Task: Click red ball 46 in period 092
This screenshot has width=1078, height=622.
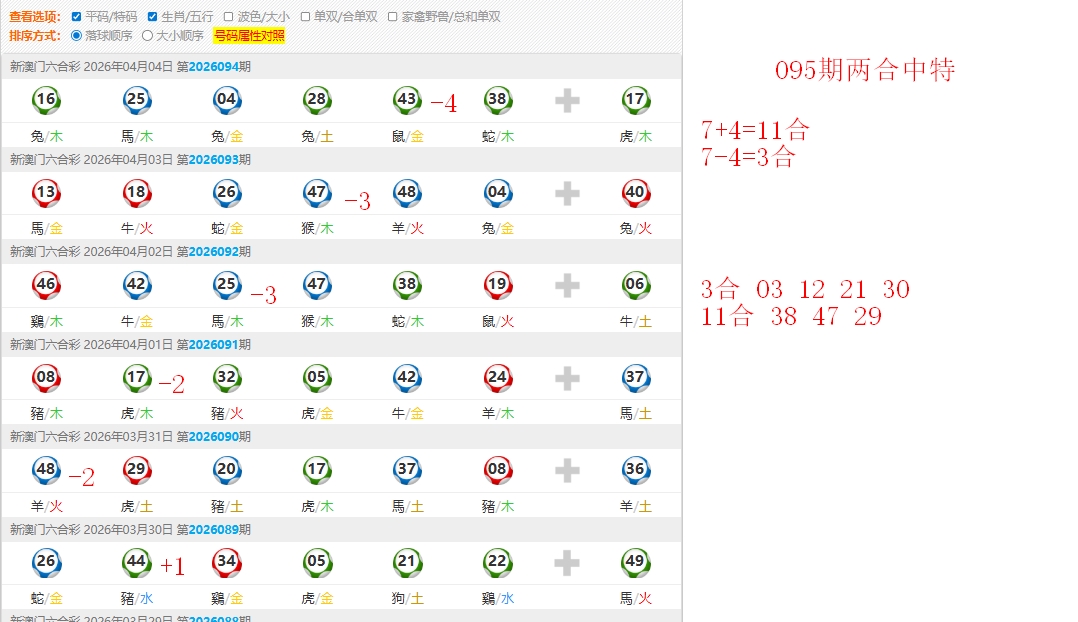Action: [46, 285]
